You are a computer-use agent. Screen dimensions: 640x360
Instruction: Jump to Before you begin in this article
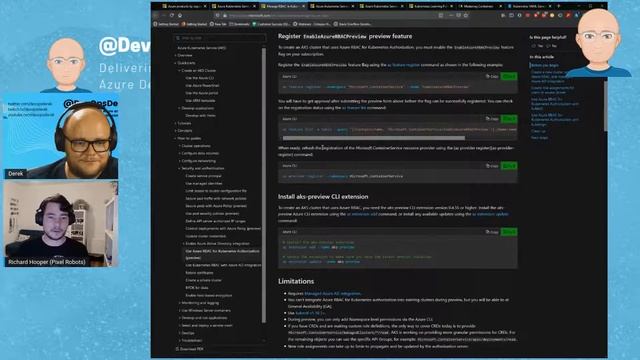coord(545,65)
